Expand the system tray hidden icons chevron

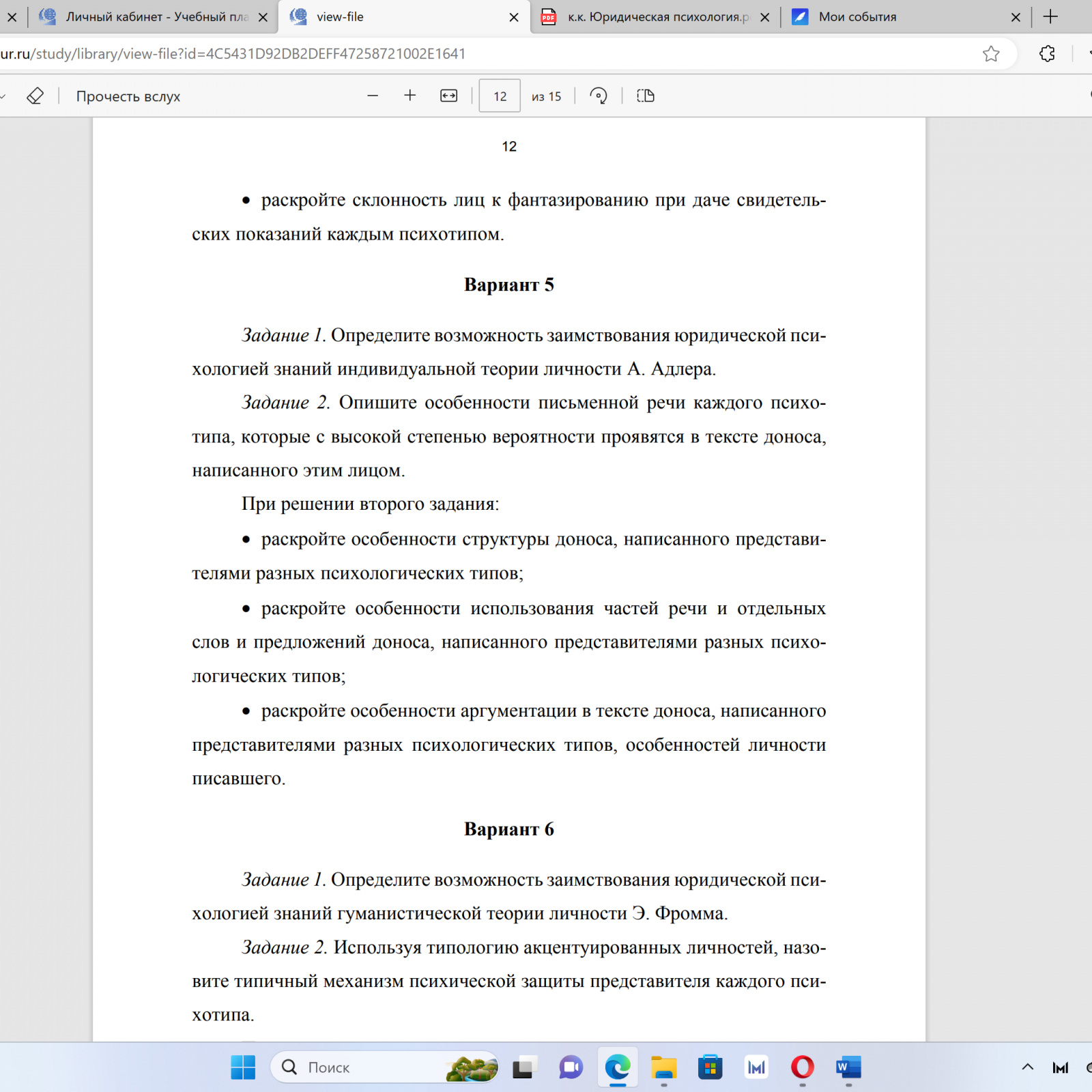point(1027,1067)
